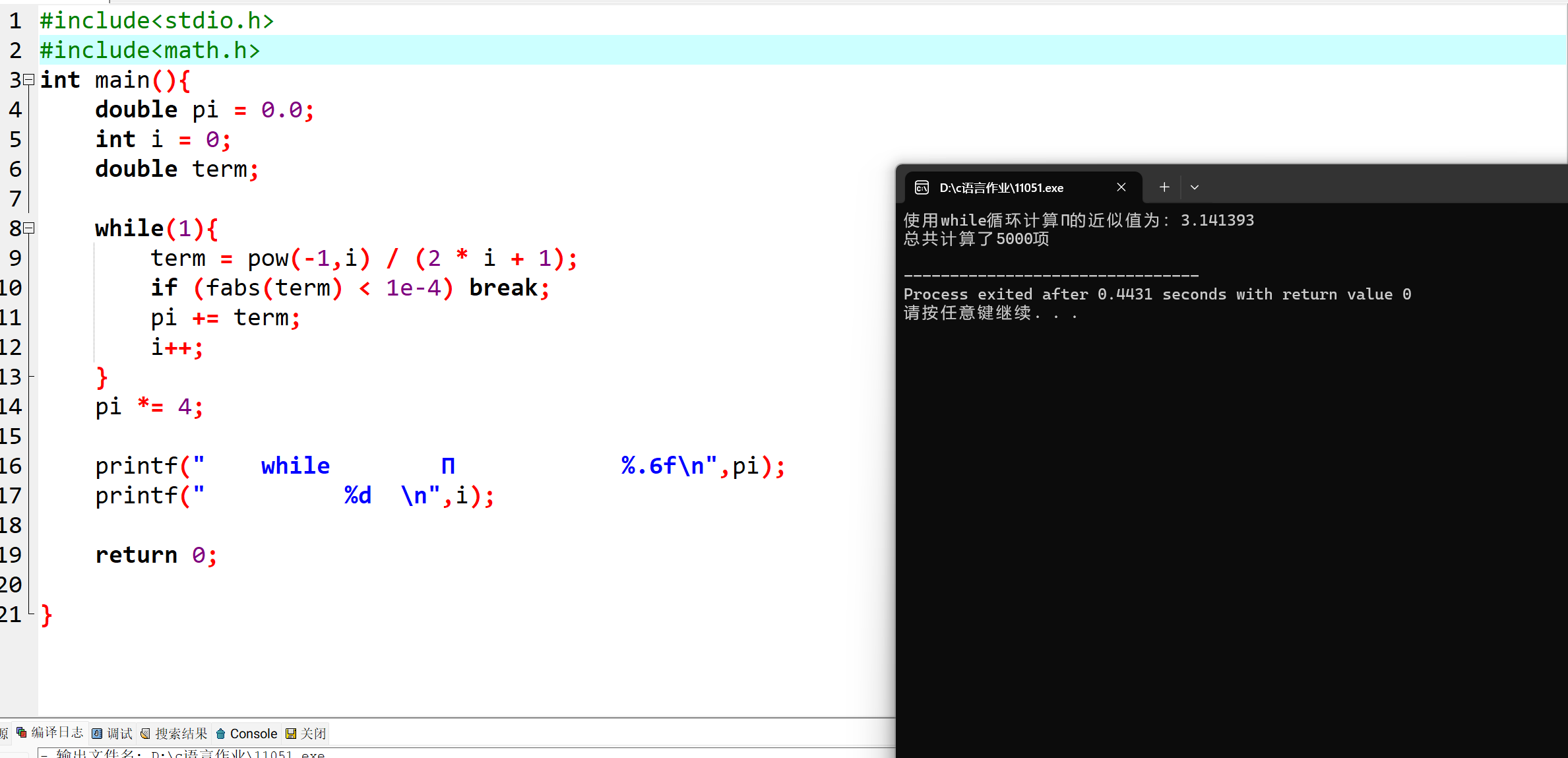The image size is (1568, 758).
Task: Open the 搜索结果 search results tab
Action: pyautogui.click(x=174, y=734)
